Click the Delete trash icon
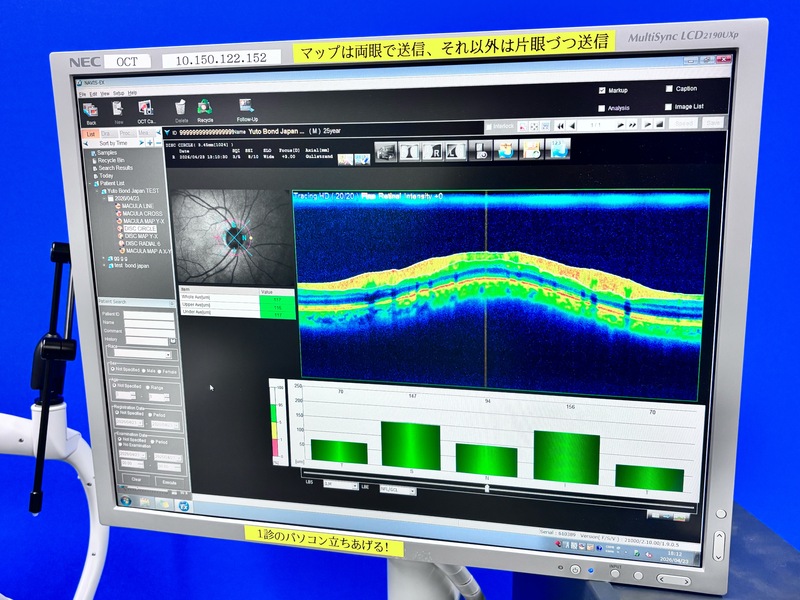 click(180, 107)
